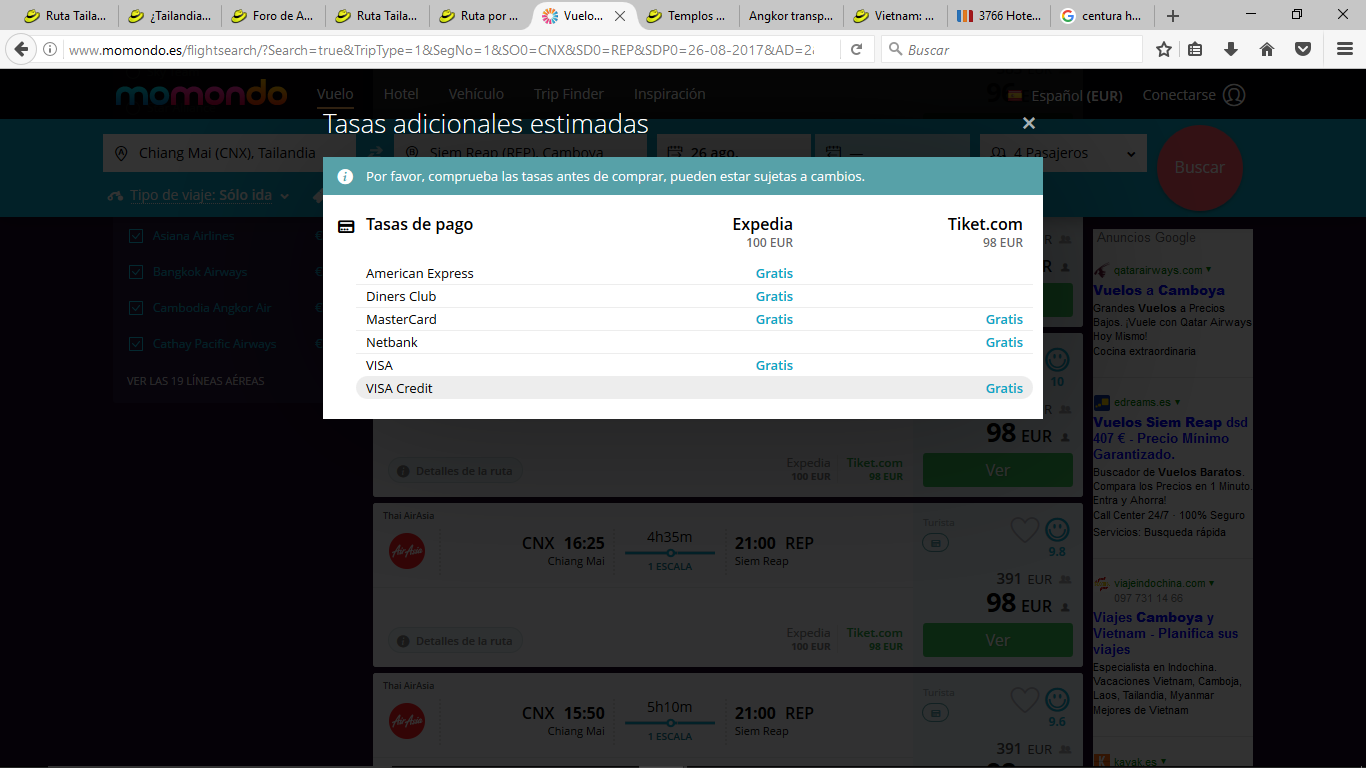This screenshot has width=1366, height=768.
Task: Close the Tasas adicionales estimadas dialog
Action: (x=1029, y=123)
